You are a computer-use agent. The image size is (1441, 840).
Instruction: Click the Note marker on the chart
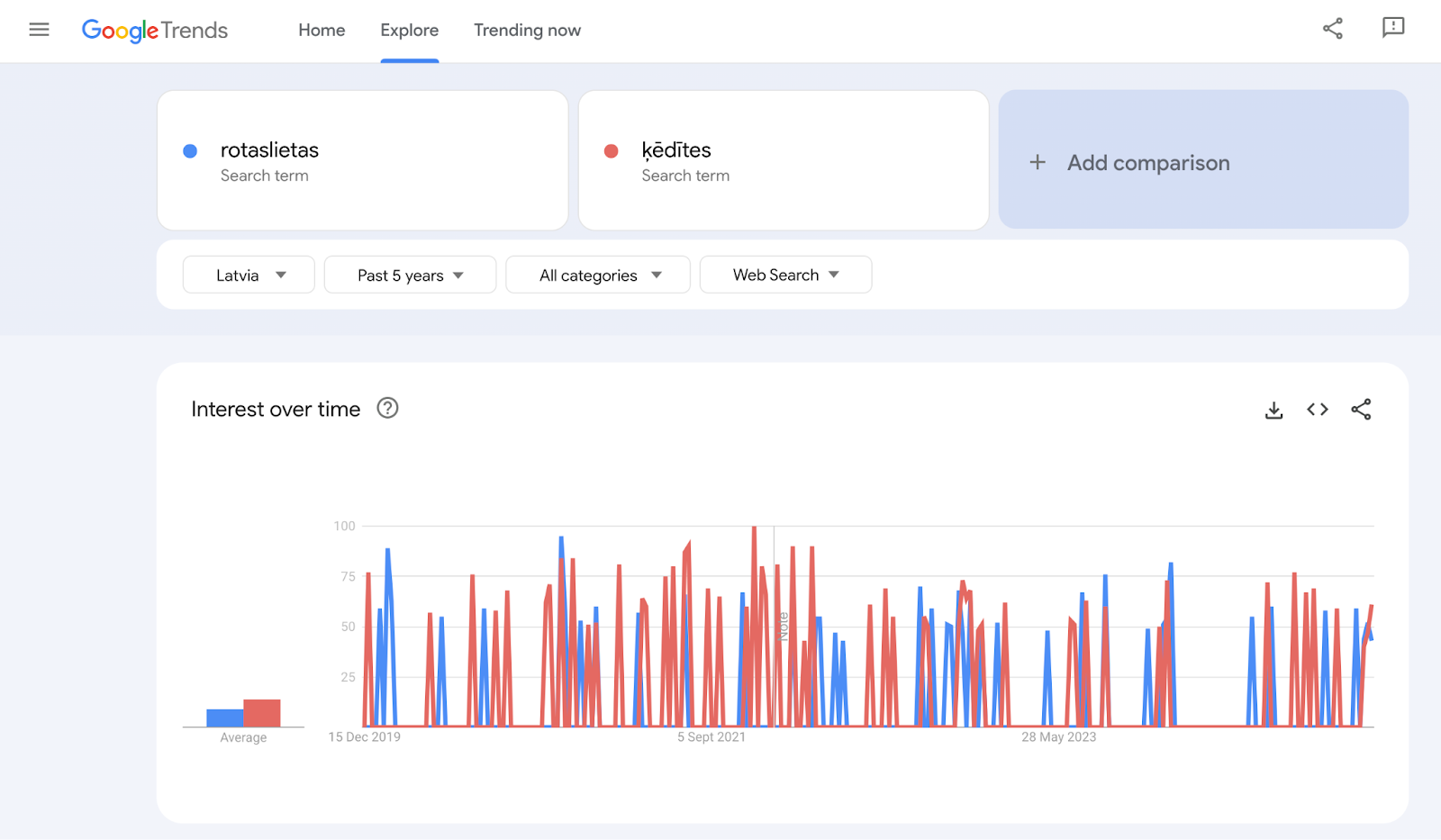(x=784, y=626)
